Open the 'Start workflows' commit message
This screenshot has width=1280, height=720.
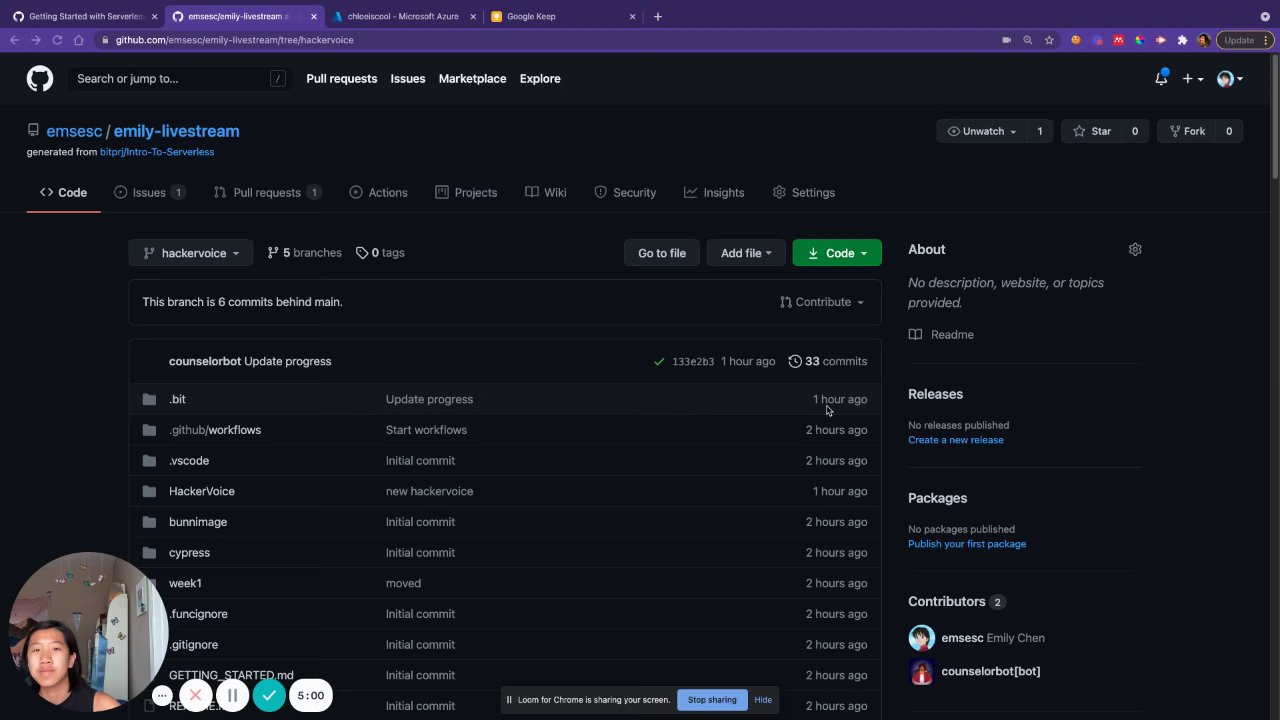click(x=426, y=430)
